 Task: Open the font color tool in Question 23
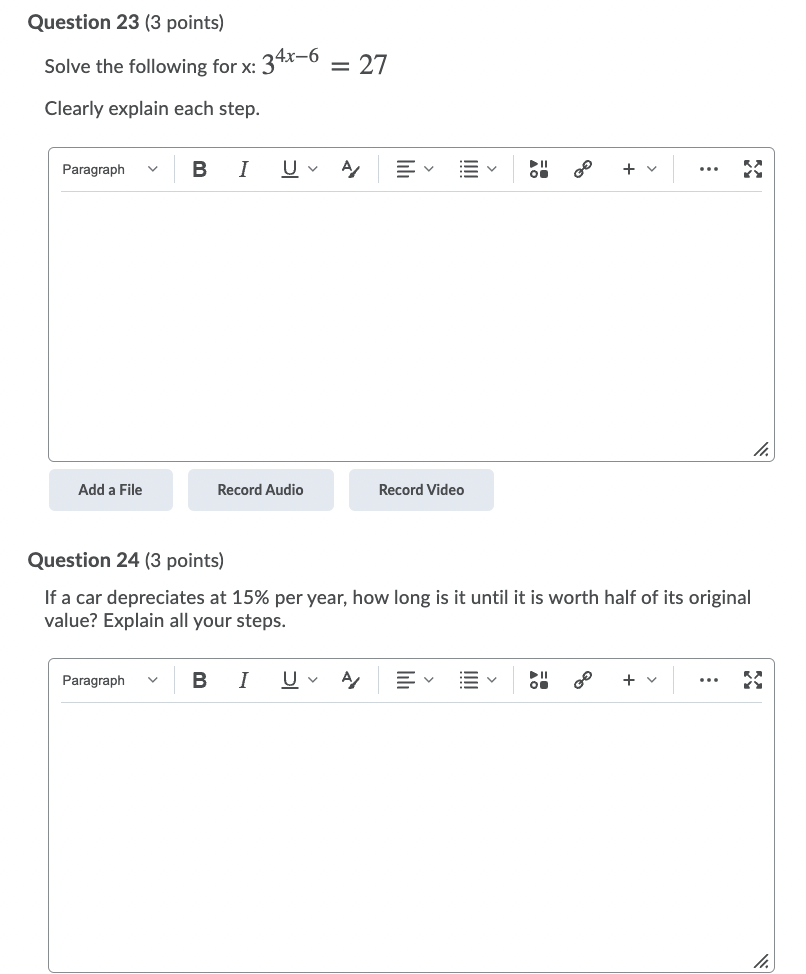tap(349, 169)
